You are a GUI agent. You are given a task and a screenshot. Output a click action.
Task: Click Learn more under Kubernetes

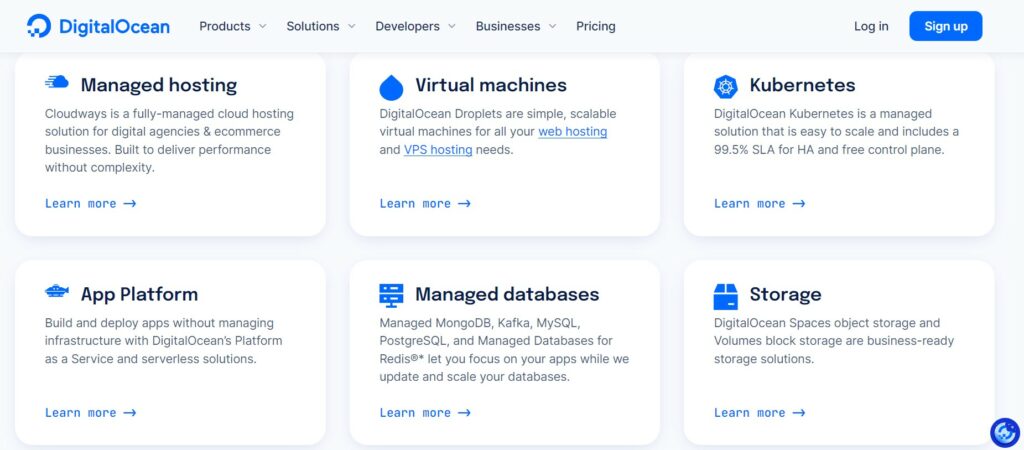(760, 204)
